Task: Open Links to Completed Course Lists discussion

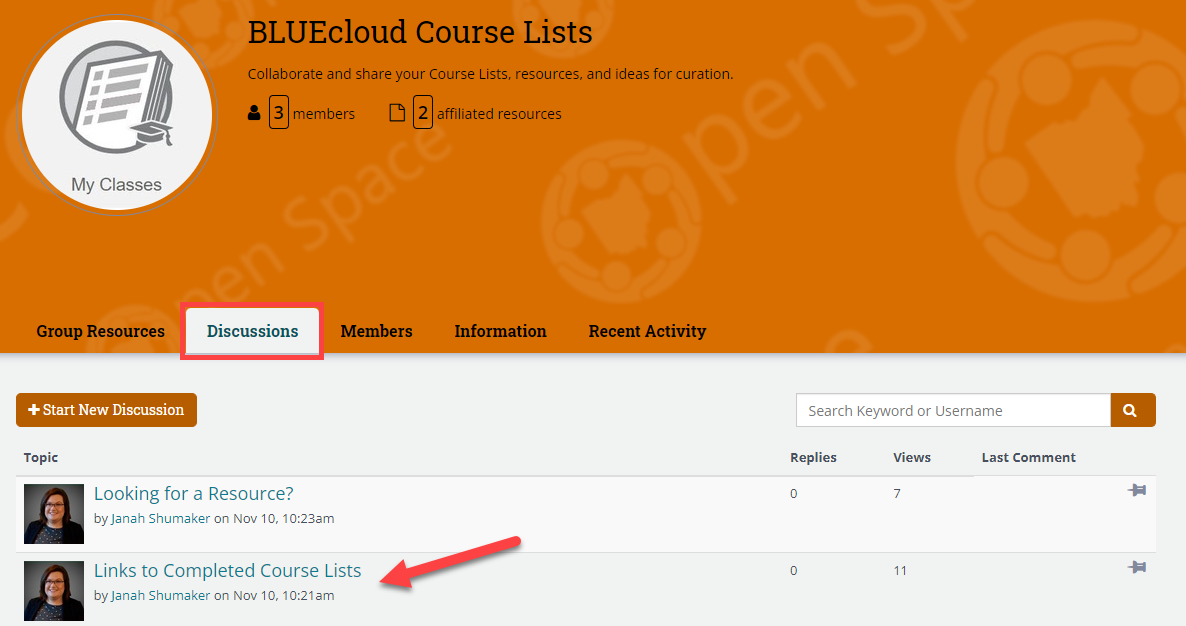Action: tap(228, 571)
